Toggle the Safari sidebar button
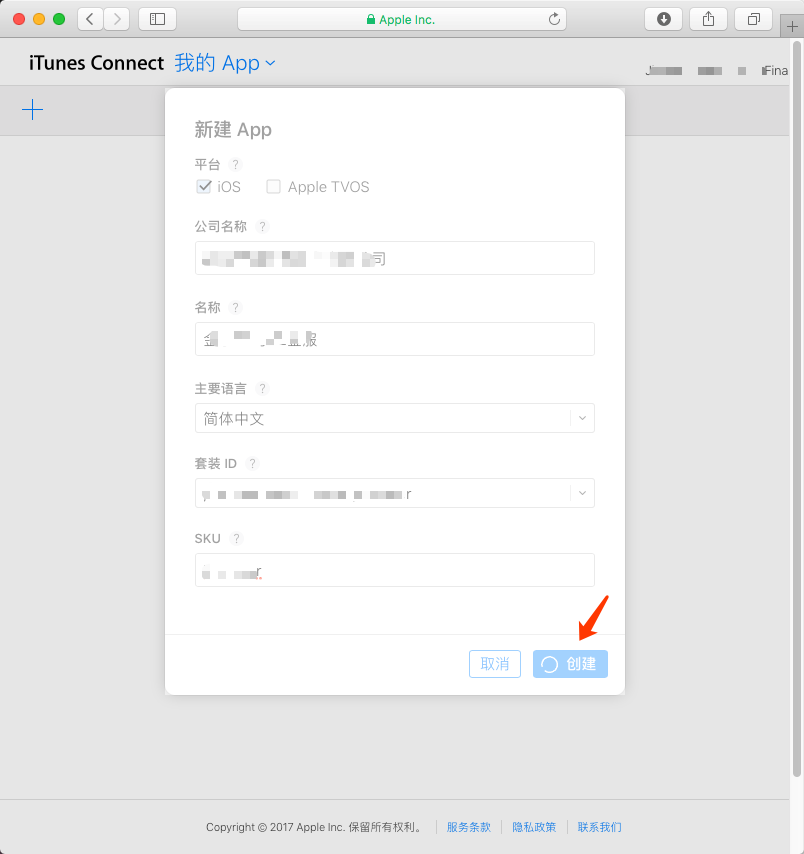The height and width of the screenshot is (854, 804). pos(157,20)
